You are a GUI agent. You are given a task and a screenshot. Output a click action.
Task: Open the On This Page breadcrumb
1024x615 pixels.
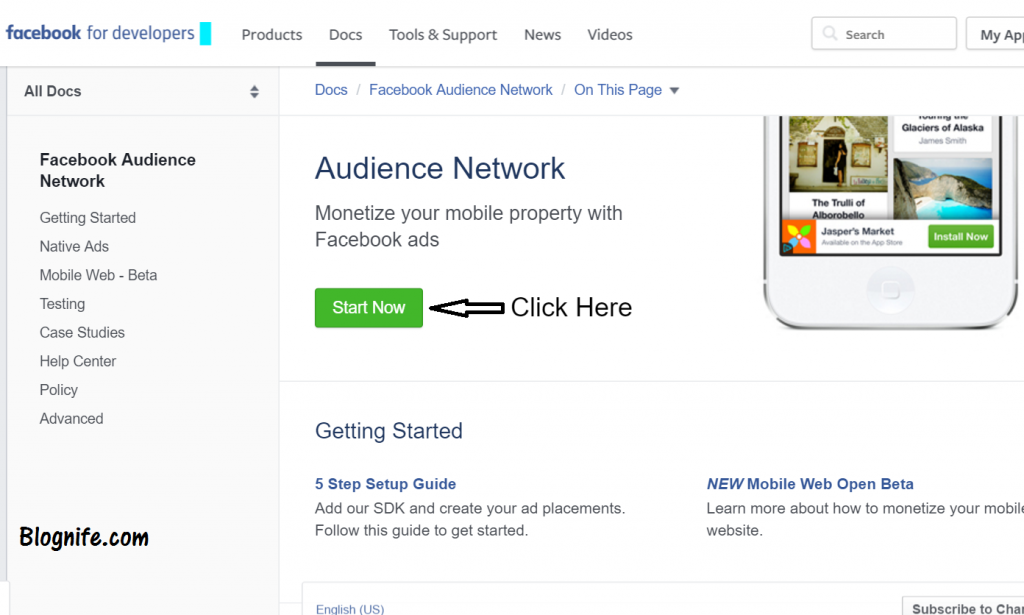coord(618,90)
